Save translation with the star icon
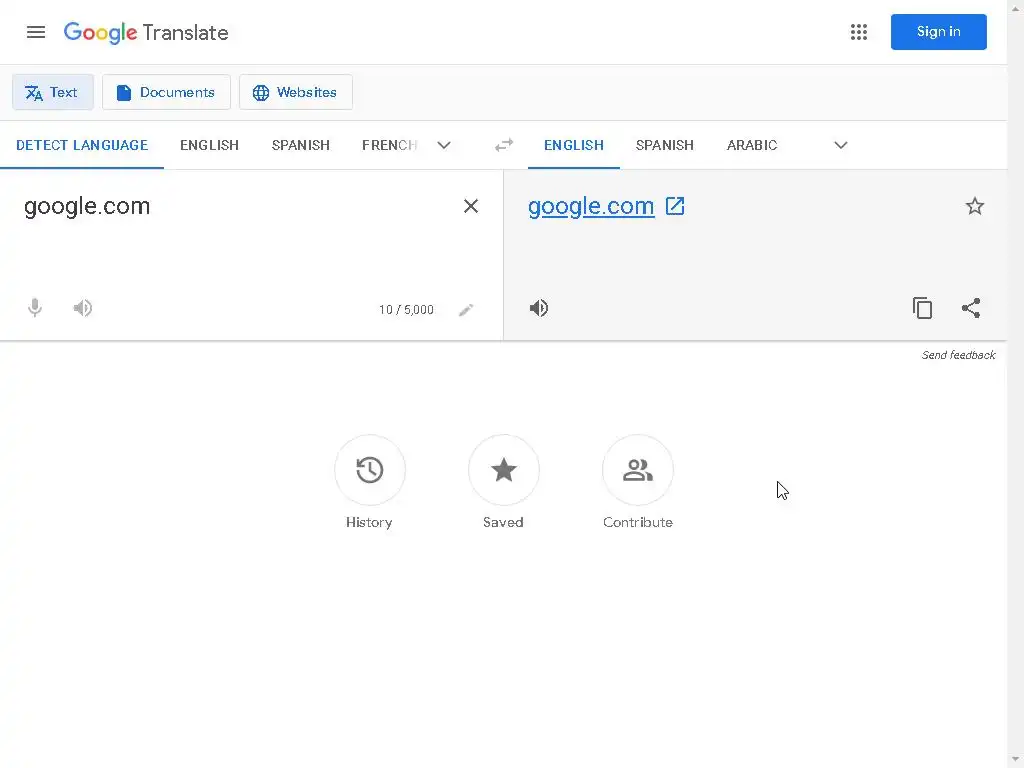This screenshot has height=768, width=1024. 974,206
